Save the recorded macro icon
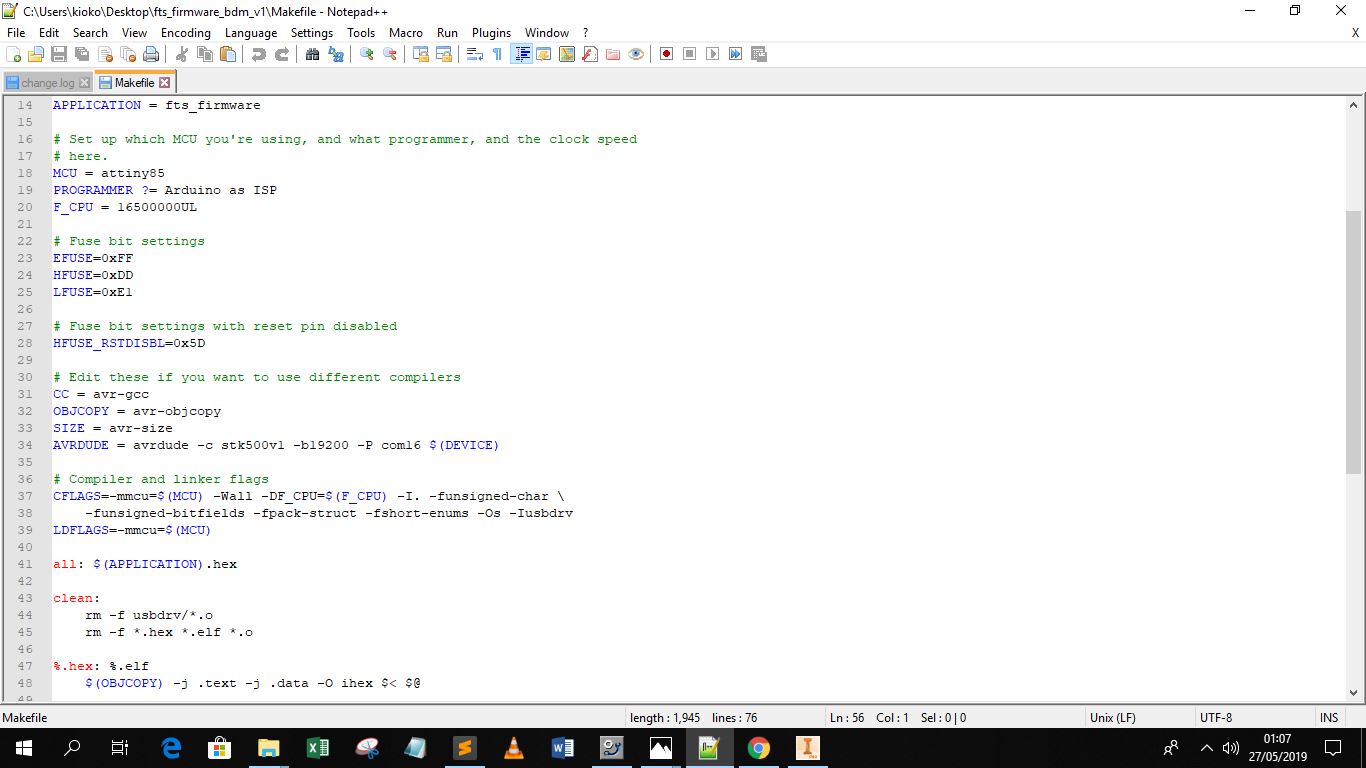The image size is (1366, 768). tap(759, 54)
